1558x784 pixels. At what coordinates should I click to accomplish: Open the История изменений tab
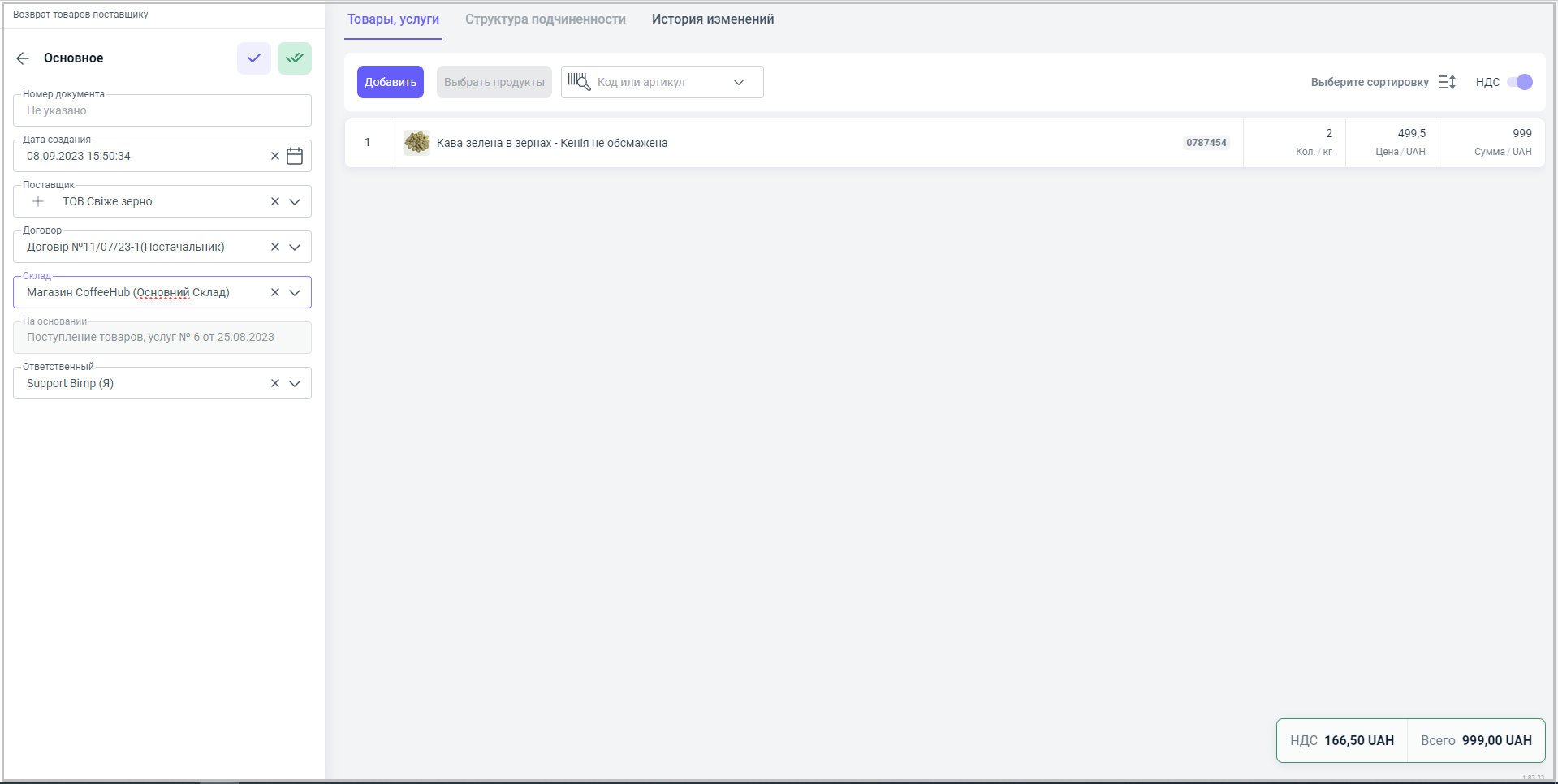click(x=712, y=19)
